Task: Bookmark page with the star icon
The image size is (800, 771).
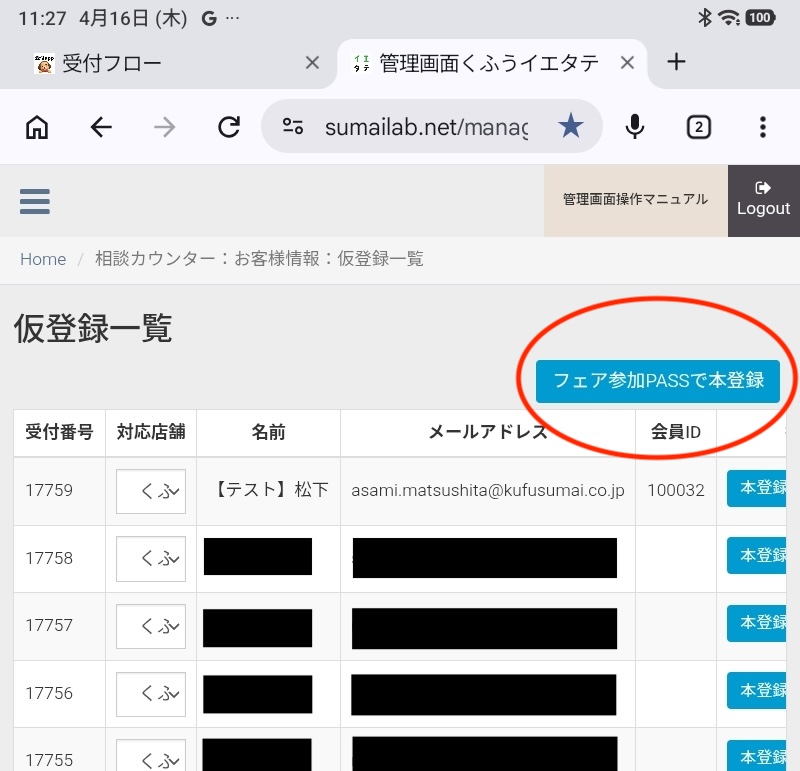Action: click(x=570, y=126)
